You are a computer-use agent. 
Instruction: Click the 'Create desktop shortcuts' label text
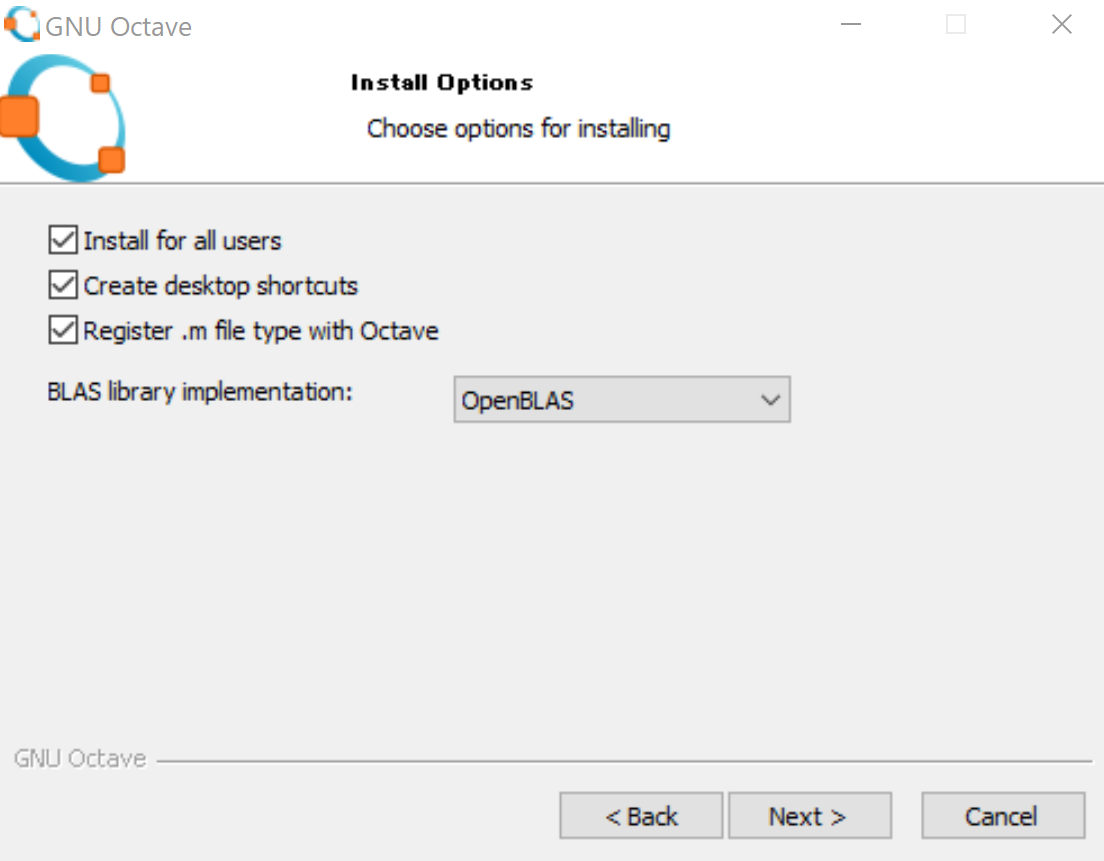click(x=220, y=286)
